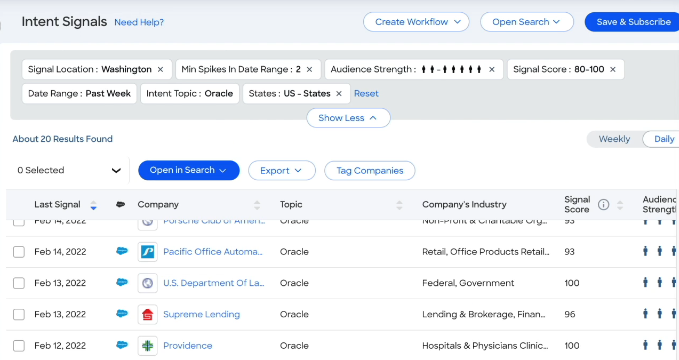679x360 pixels.
Task: Sort by Last Signal column arrows
Action: [93, 205]
